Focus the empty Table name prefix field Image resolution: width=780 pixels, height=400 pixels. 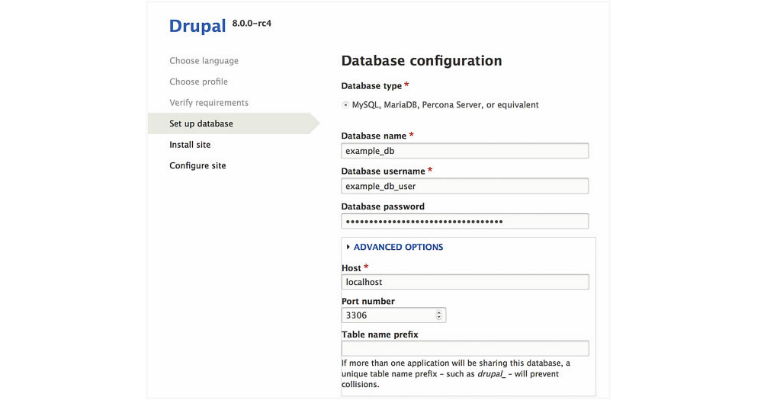[x=464, y=349]
